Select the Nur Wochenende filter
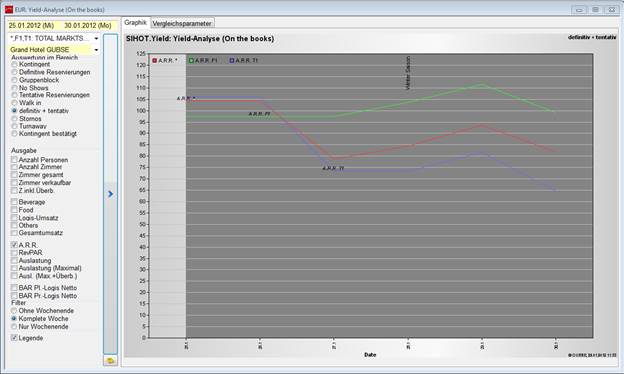Screen dimensions: 624x374 point(14,327)
